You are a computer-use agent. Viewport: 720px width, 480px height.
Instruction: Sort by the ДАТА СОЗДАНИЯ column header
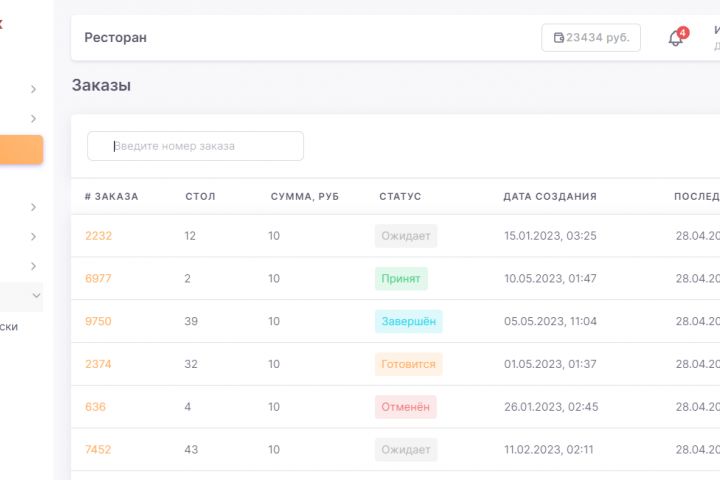[549, 197]
